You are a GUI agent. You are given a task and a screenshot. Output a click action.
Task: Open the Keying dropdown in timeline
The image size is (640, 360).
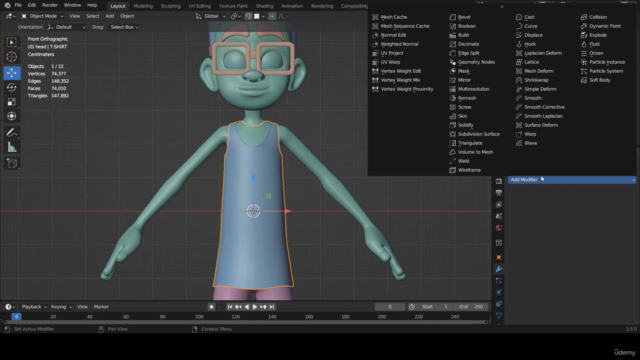[61, 307]
